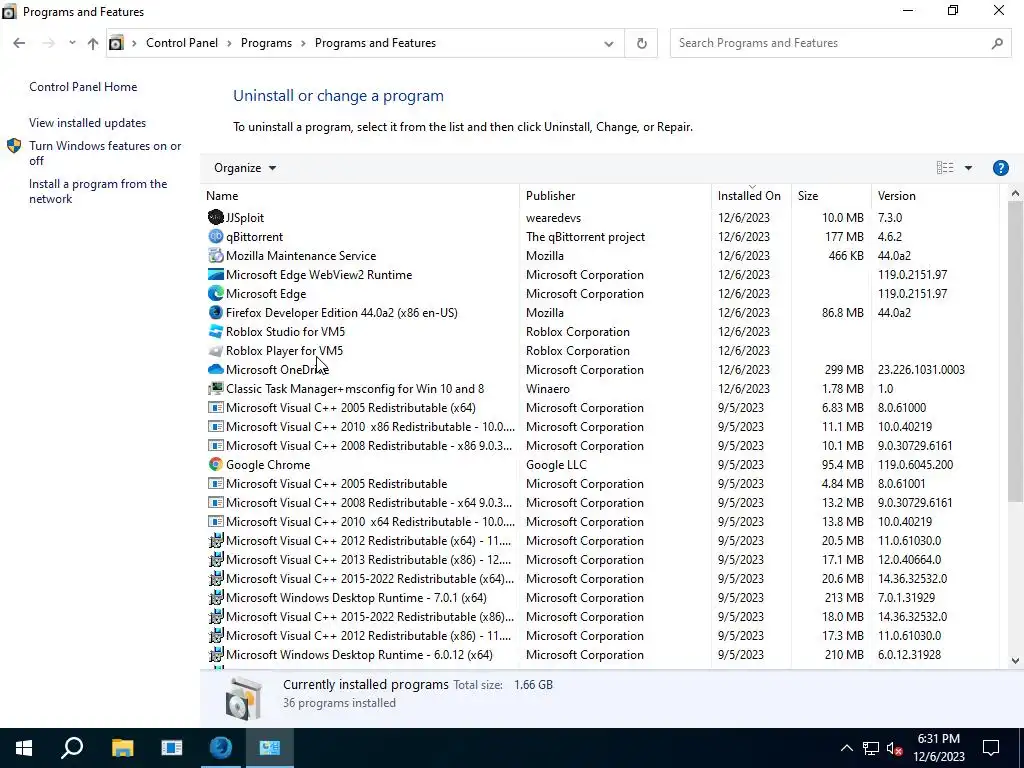The width and height of the screenshot is (1024, 768).
Task: Click Control Panel in the breadcrumb
Action: [182, 43]
